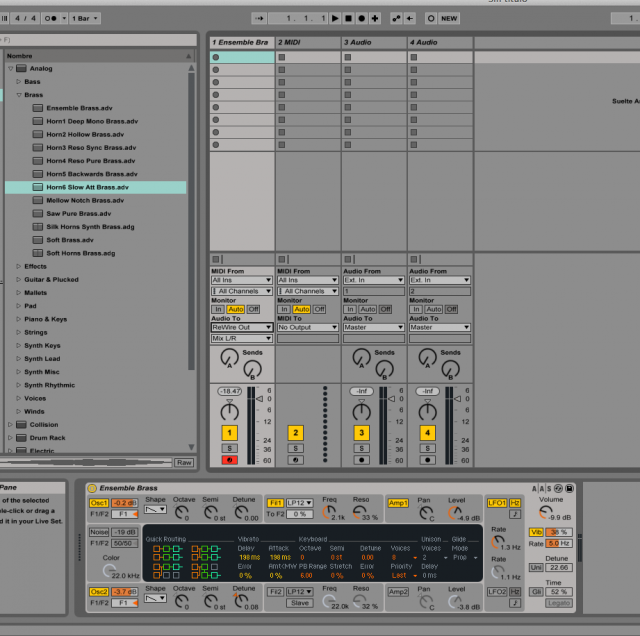This screenshot has width=640, height=636.
Task: Click the transport Play button
Action: (x=336, y=18)
